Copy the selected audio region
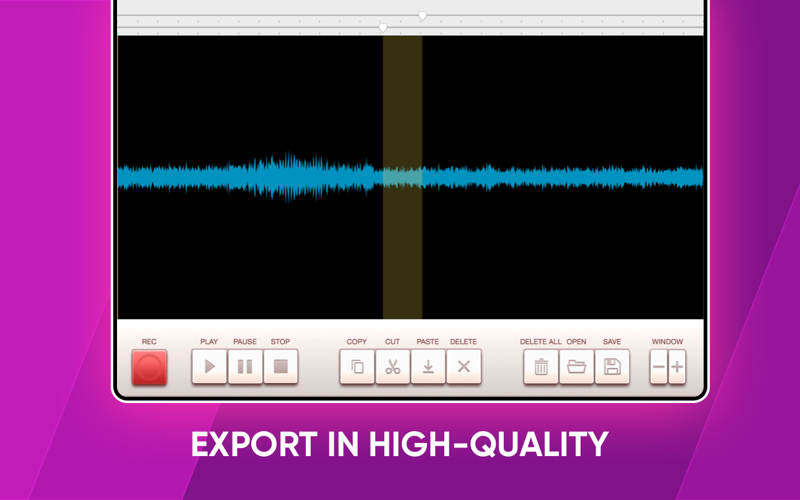 click(357, 366)
